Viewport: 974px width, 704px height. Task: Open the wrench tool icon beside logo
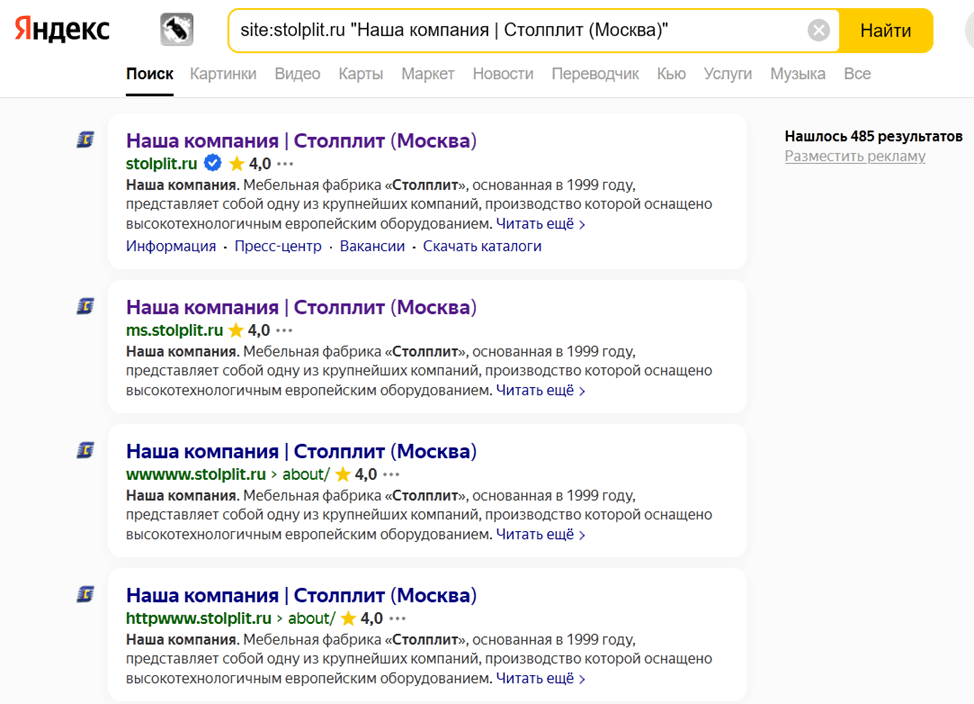[x=177, y=30]
